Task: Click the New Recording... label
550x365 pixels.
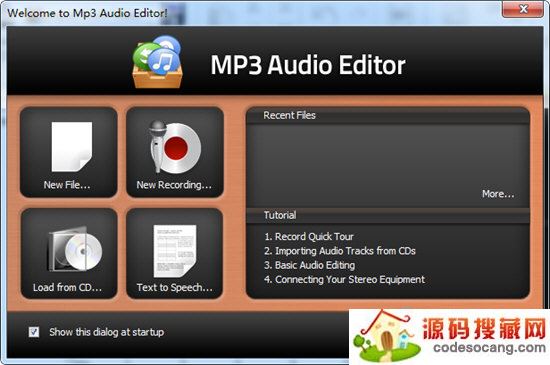Action: pos(174,185)
